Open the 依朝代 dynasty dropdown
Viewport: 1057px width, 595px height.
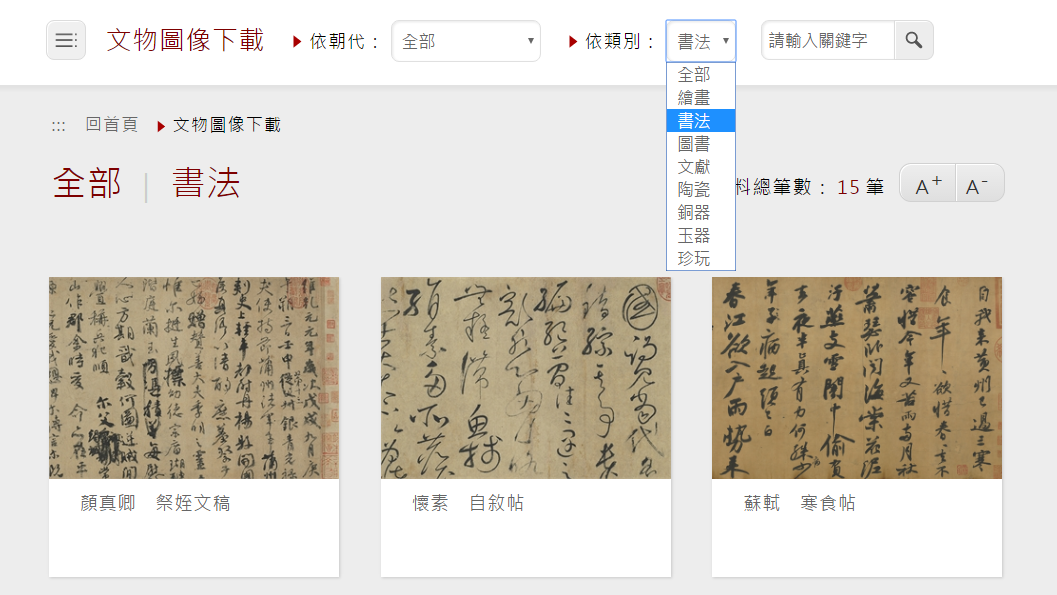(466, 41)
